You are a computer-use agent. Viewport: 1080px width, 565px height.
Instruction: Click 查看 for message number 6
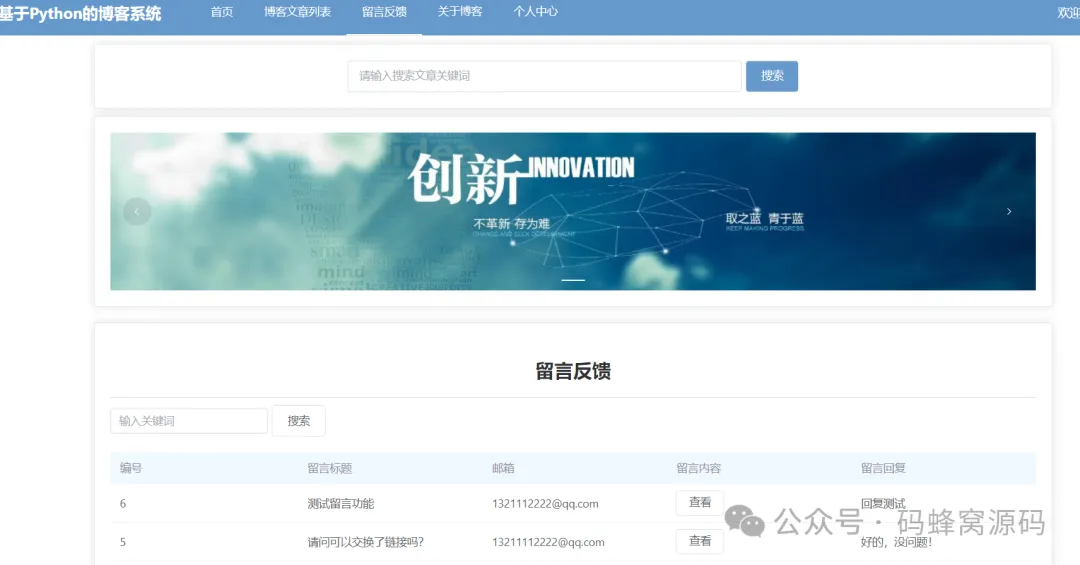pyautogui.click(x=699, y=503)
